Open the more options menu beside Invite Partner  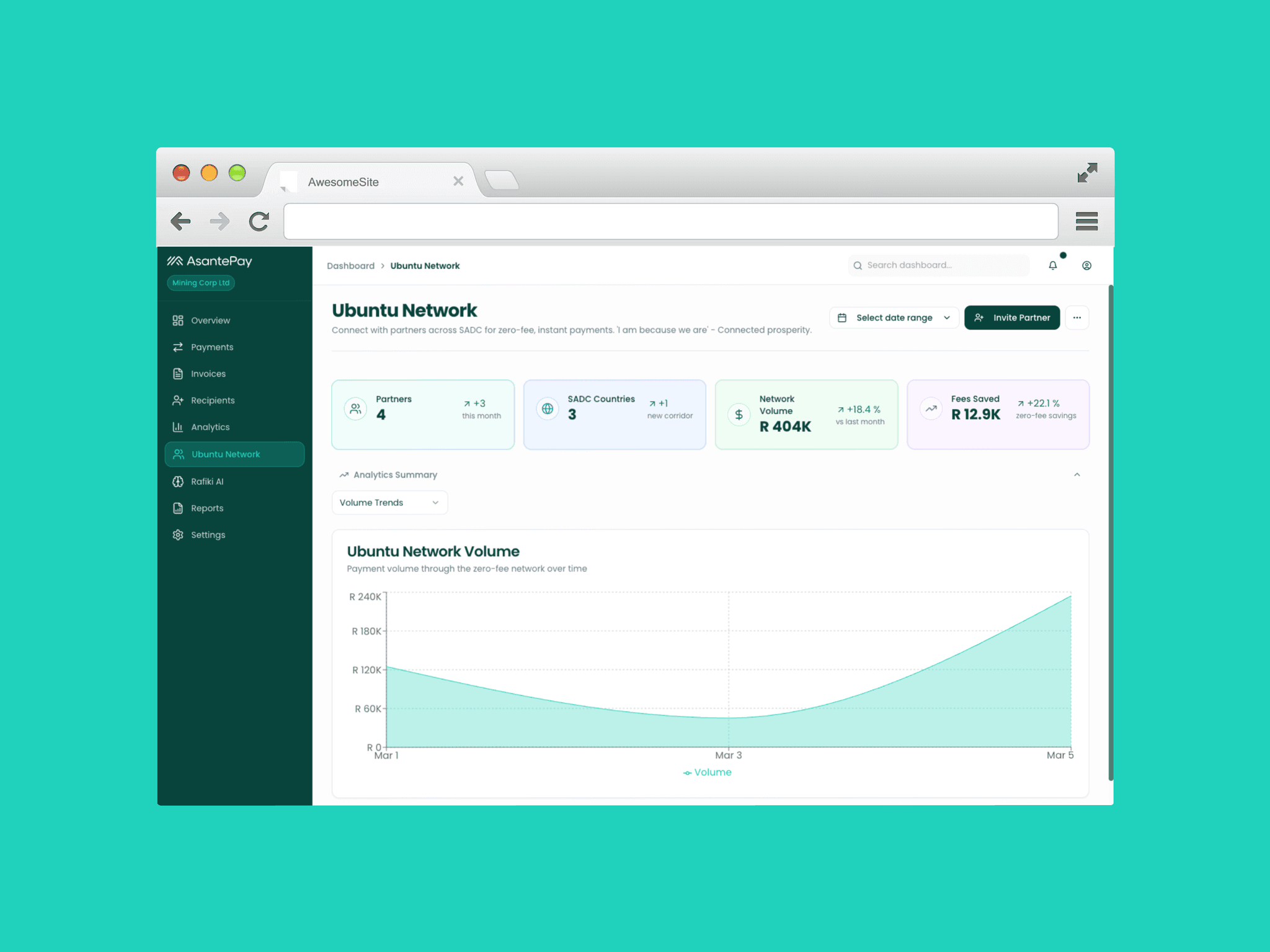click(1077, 317)
